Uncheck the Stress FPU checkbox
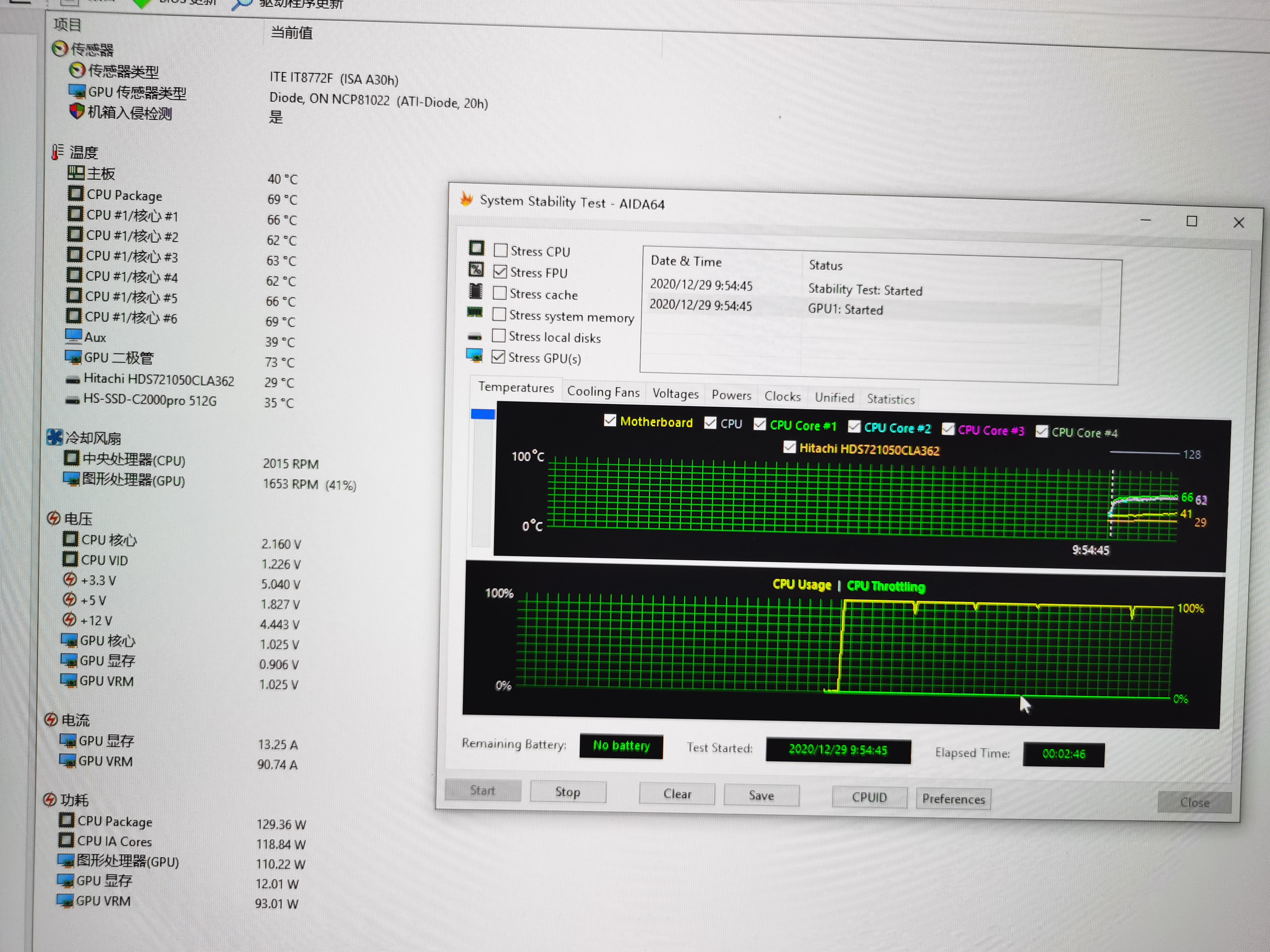The height and width of the screenshot is (952, 1270). tap(500, 271)
